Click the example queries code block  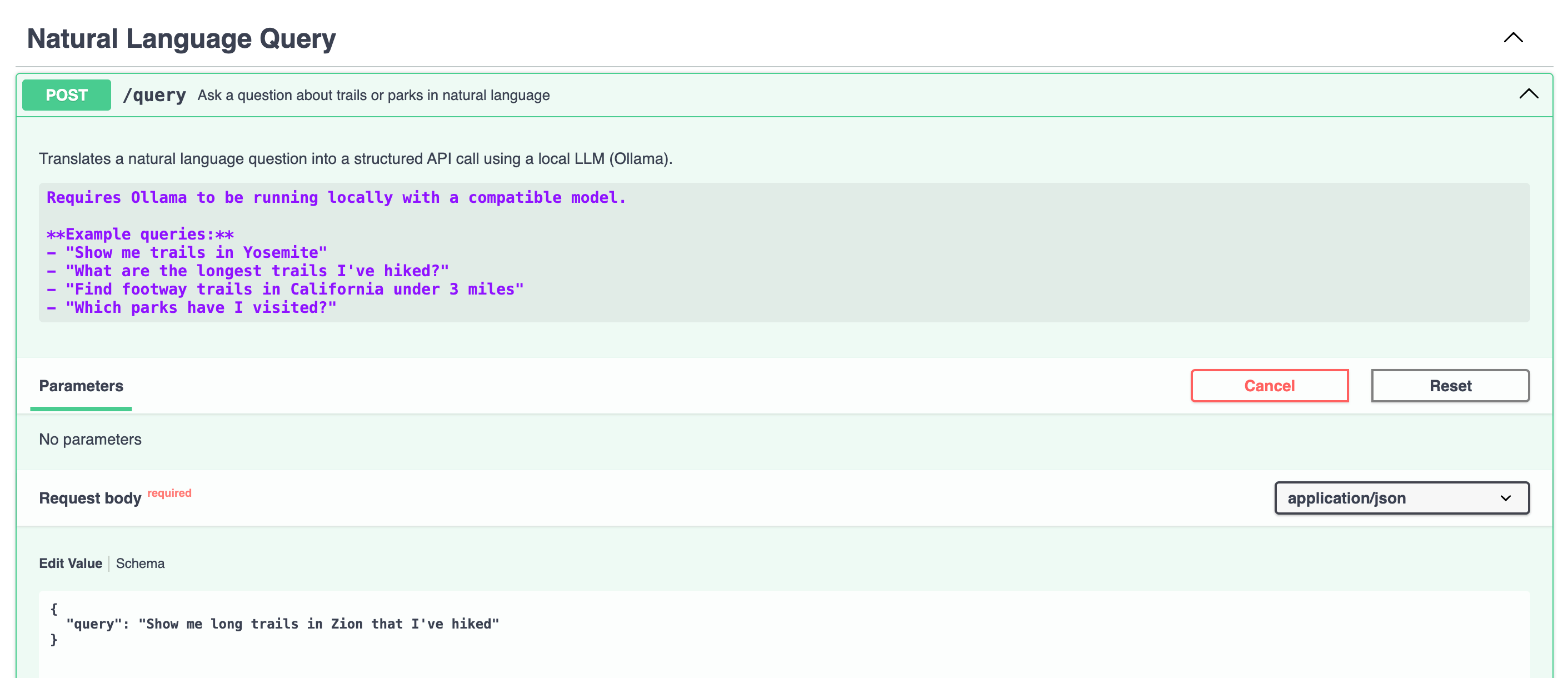pyautogui.click(x=784, y=252)
